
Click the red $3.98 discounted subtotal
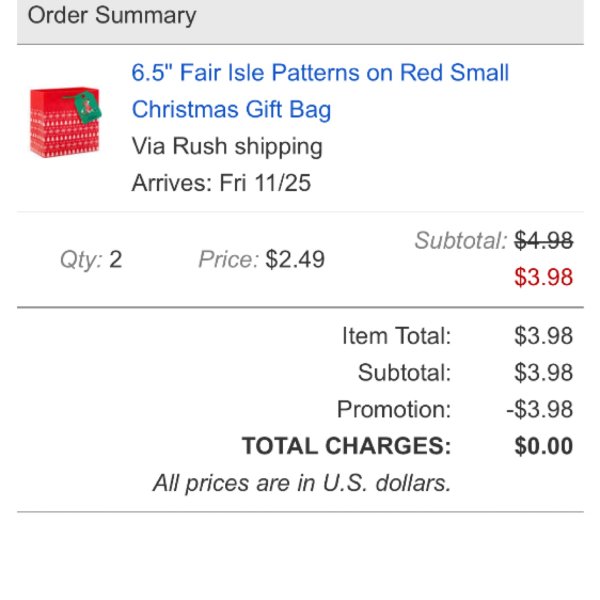click(x=543, y=277)
